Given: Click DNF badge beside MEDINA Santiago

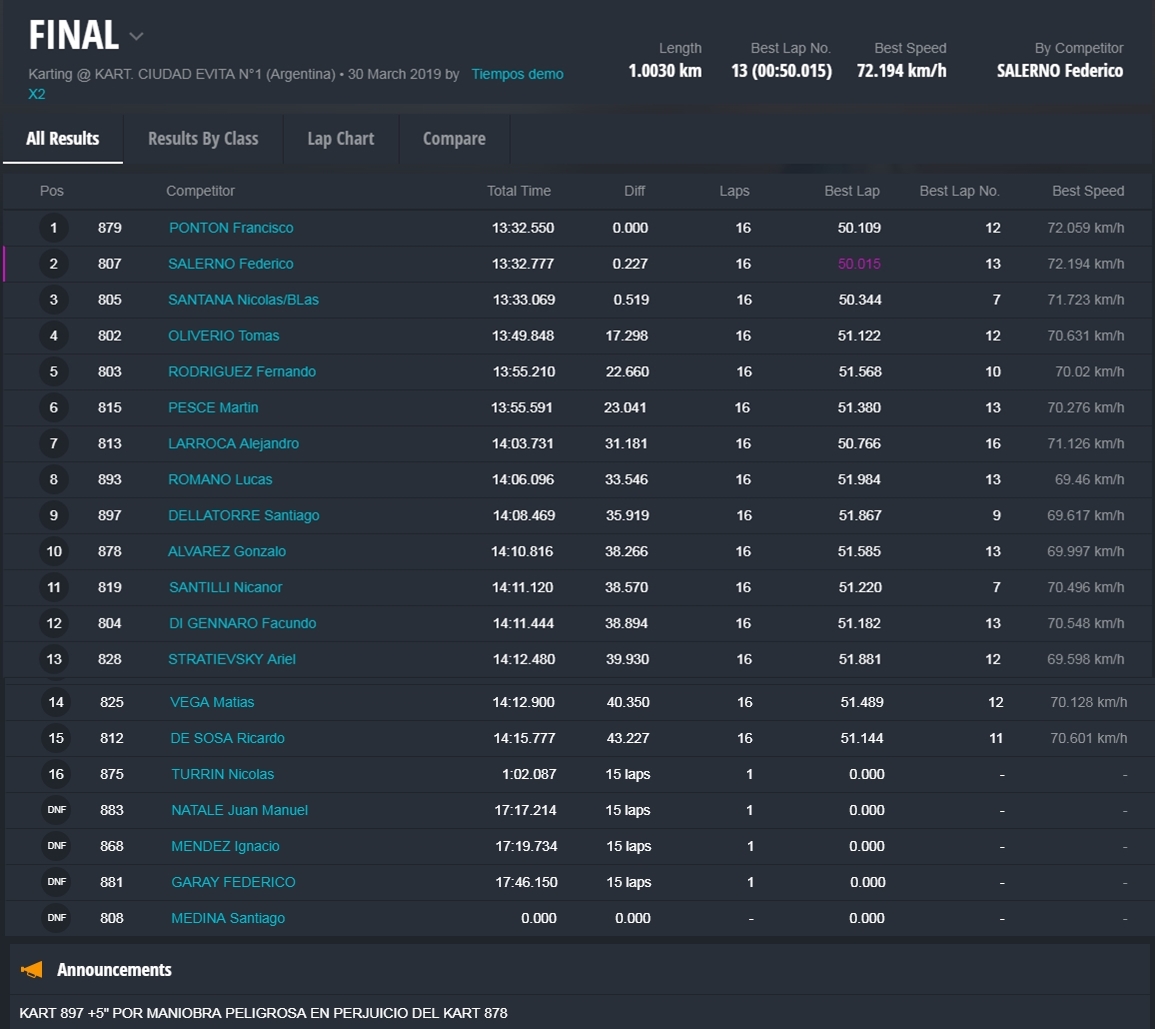Looking at the screenshot, I should tap(56, 918).
